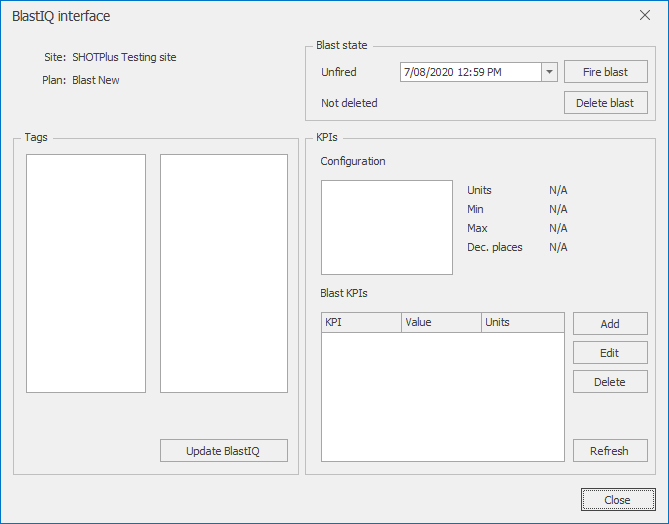The height and width of the screenshot is (524, 669).
Task: Click the 'SHOTPlus Testing site' text
Action: click(124, 57)
